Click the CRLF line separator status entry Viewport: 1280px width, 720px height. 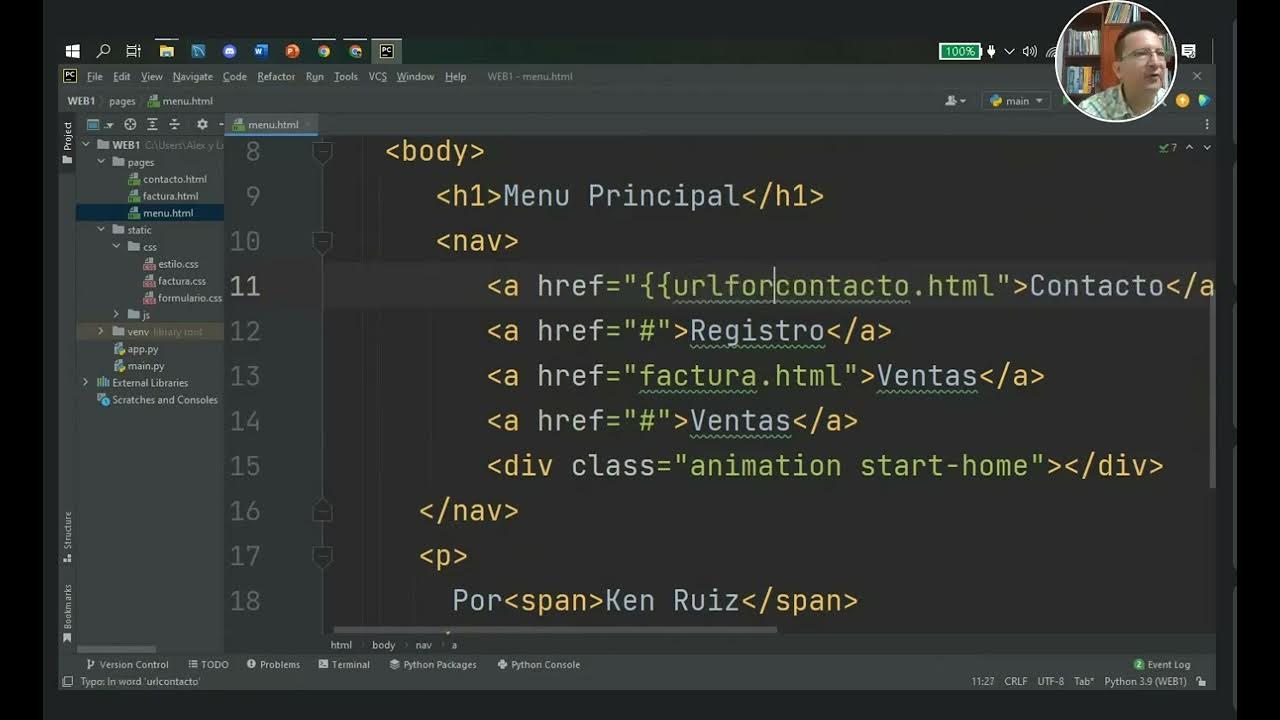(x=1015, y=681)
